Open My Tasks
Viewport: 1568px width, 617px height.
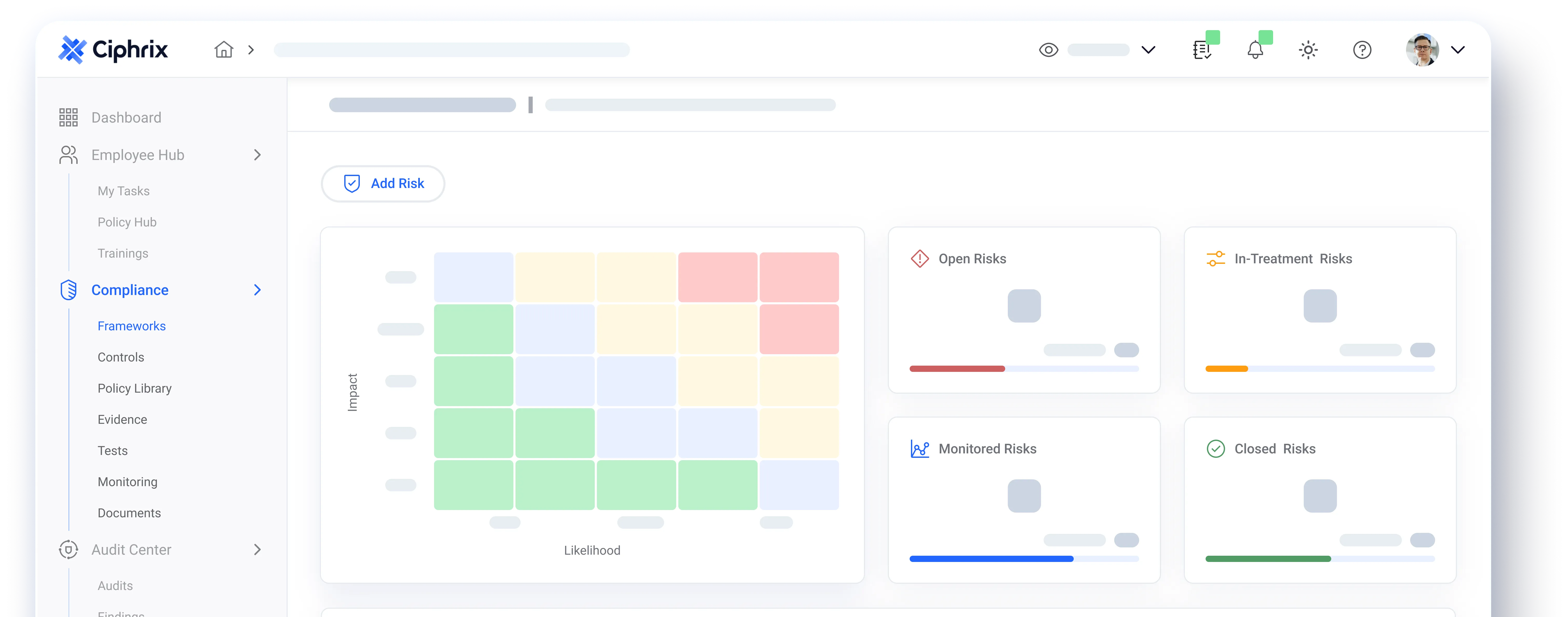point(124,191)
